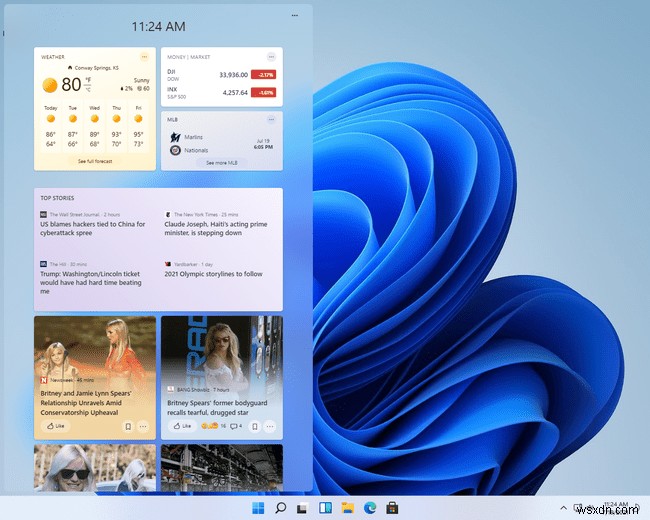
Task: Click the MONEY | MARKET widget title
Action: click(x=189, y=57)
